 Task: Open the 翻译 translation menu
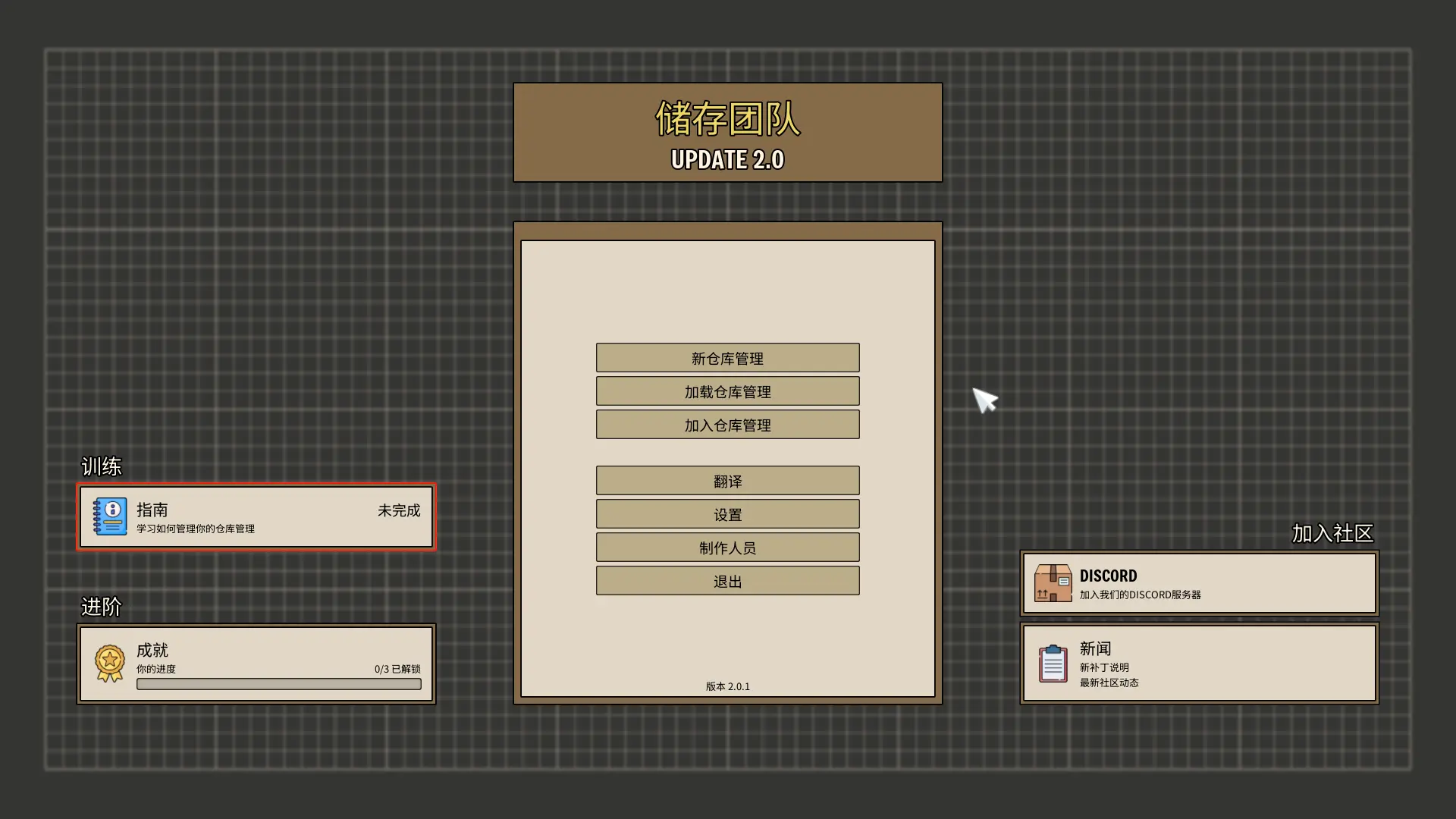point(728,481)
